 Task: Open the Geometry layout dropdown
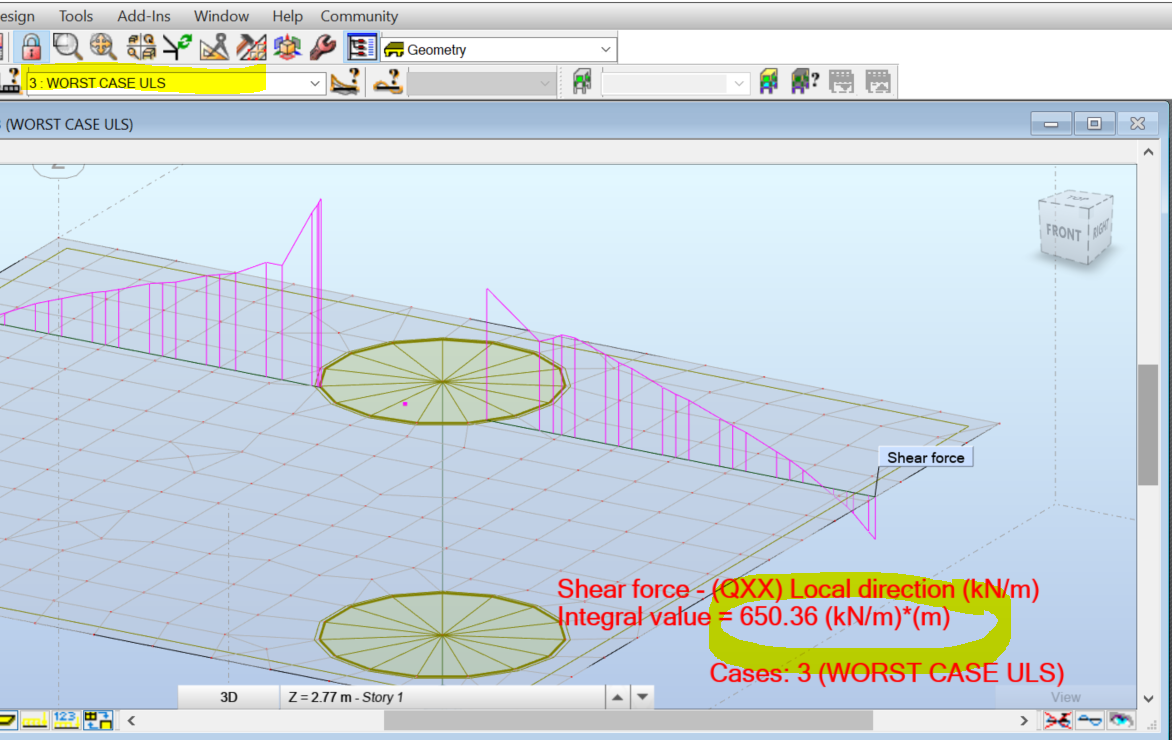point(604,48)
